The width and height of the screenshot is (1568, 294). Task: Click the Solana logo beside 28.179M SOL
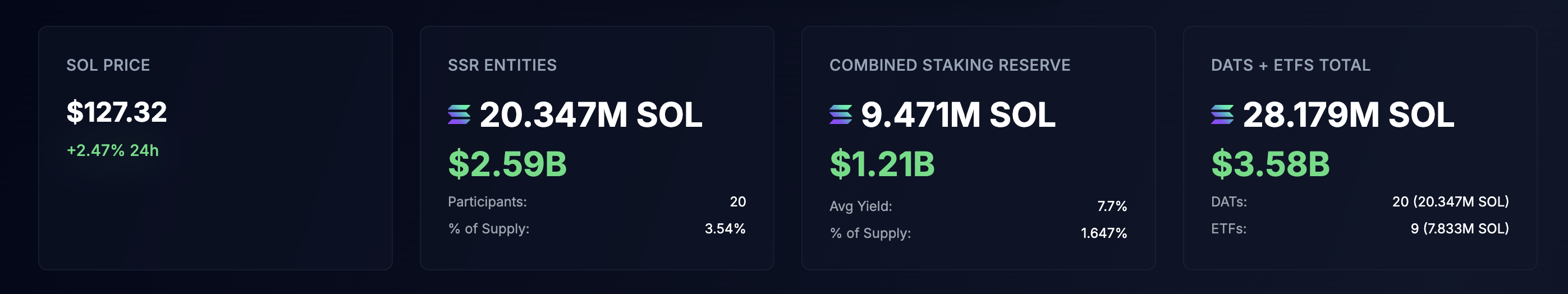[1222, 114]
